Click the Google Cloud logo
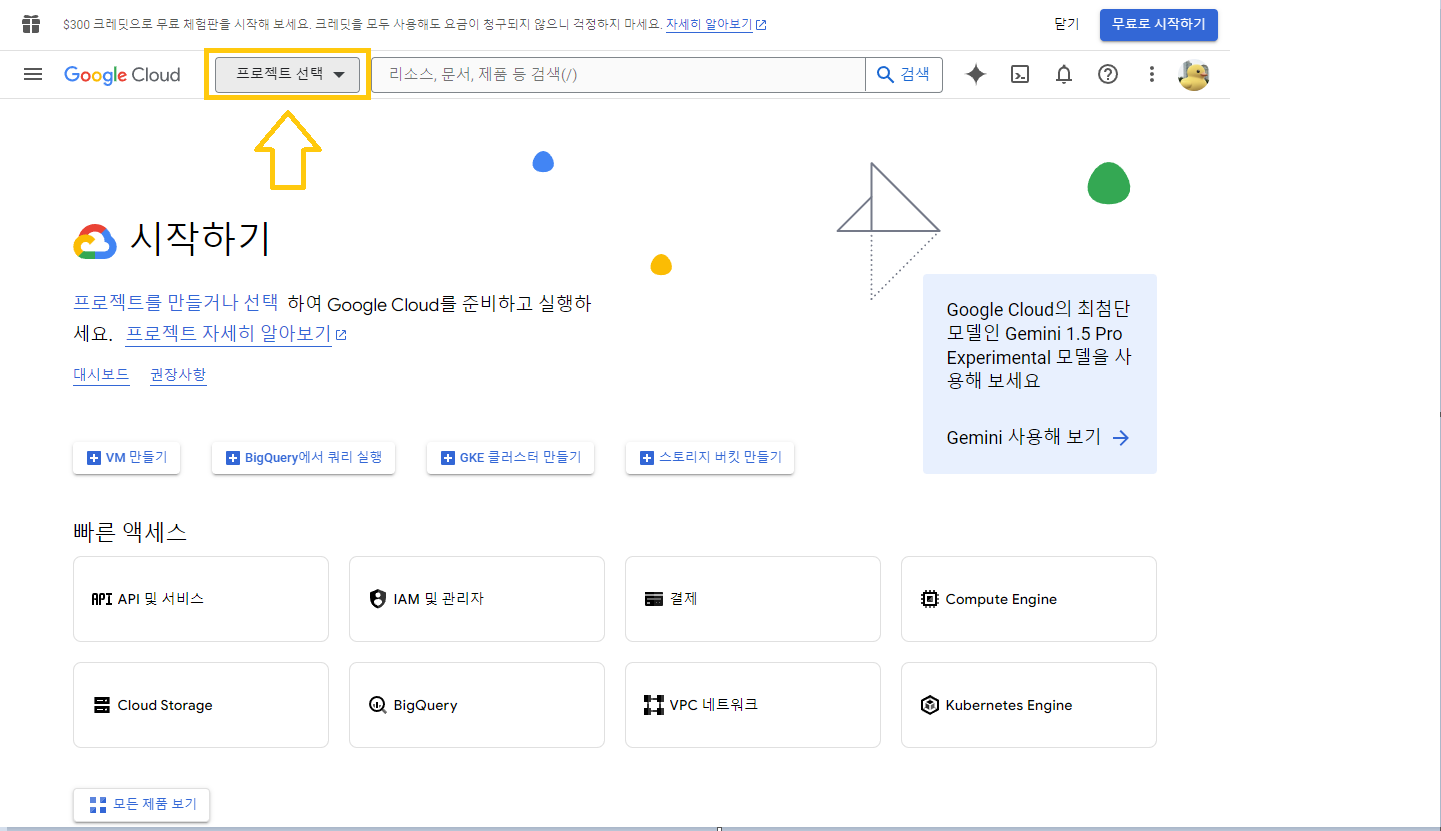The width and height of the screenshot is (1441, 831). 122,75
